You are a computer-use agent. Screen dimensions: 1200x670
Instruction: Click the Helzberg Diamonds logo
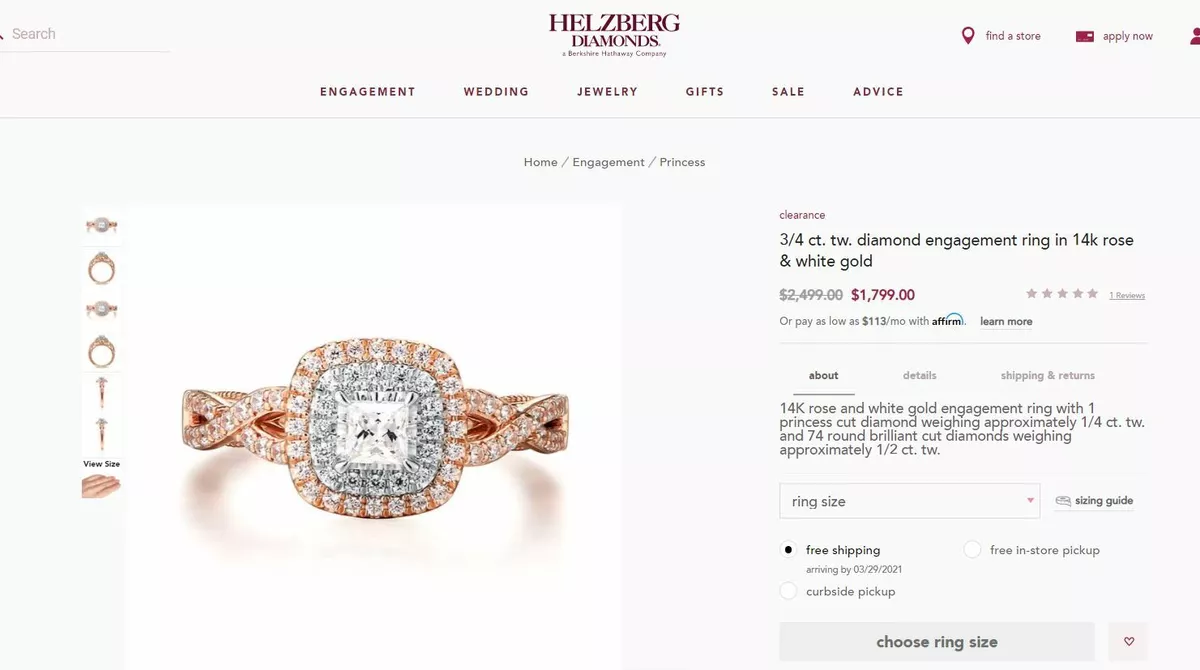614,34
